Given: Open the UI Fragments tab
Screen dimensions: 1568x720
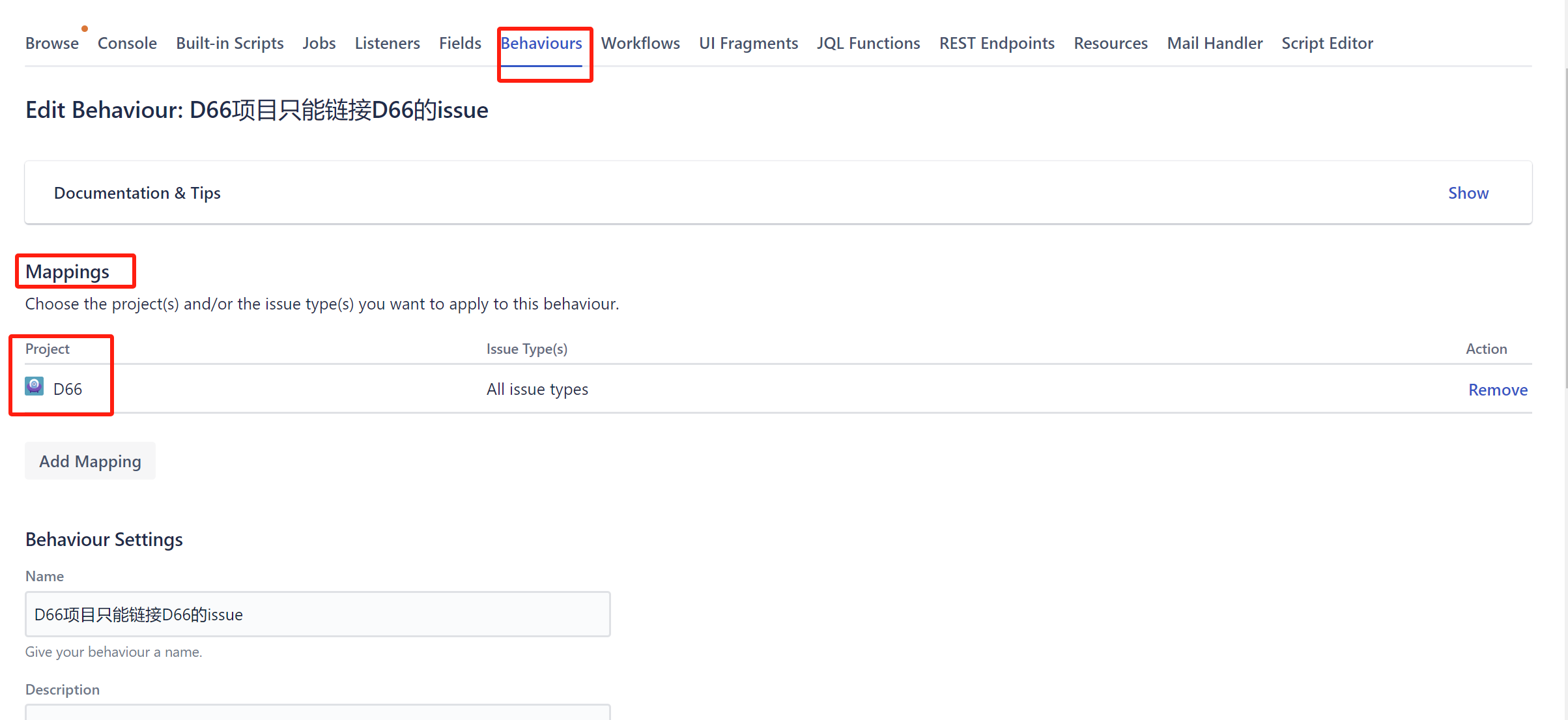Looking at the screenshot, I should [x=748, y=43].
